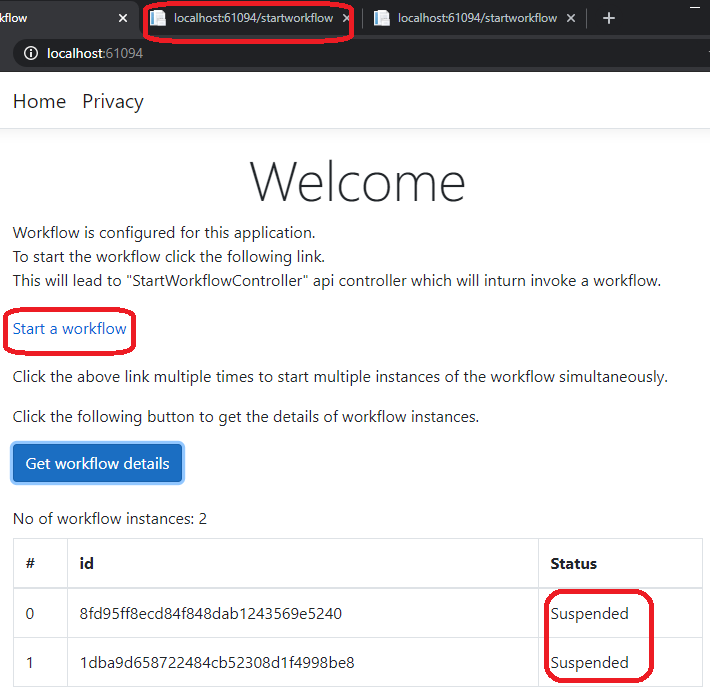This screenshot has height=692, width=710.
Task: Click Suspended status in row 0
Action: coord(590,614)
